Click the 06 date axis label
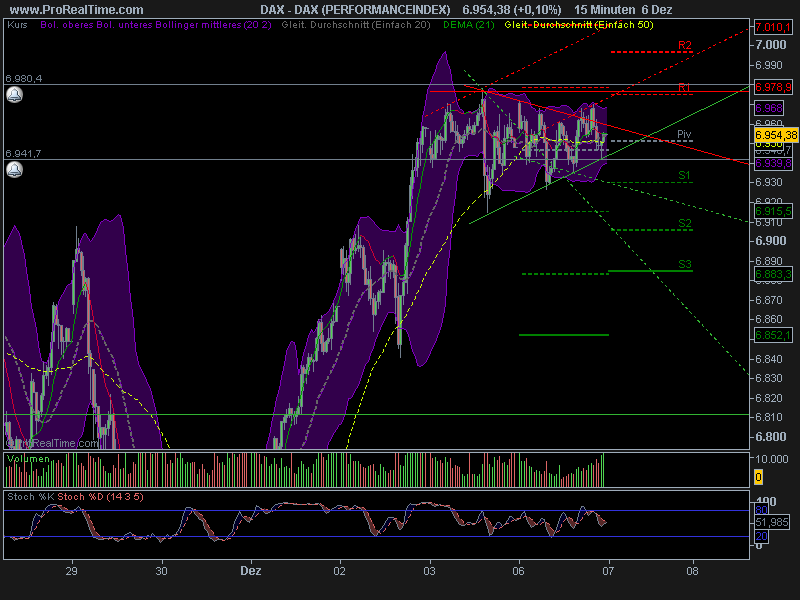The width and height of the screenshot is (800, 600). coord(518,571)
